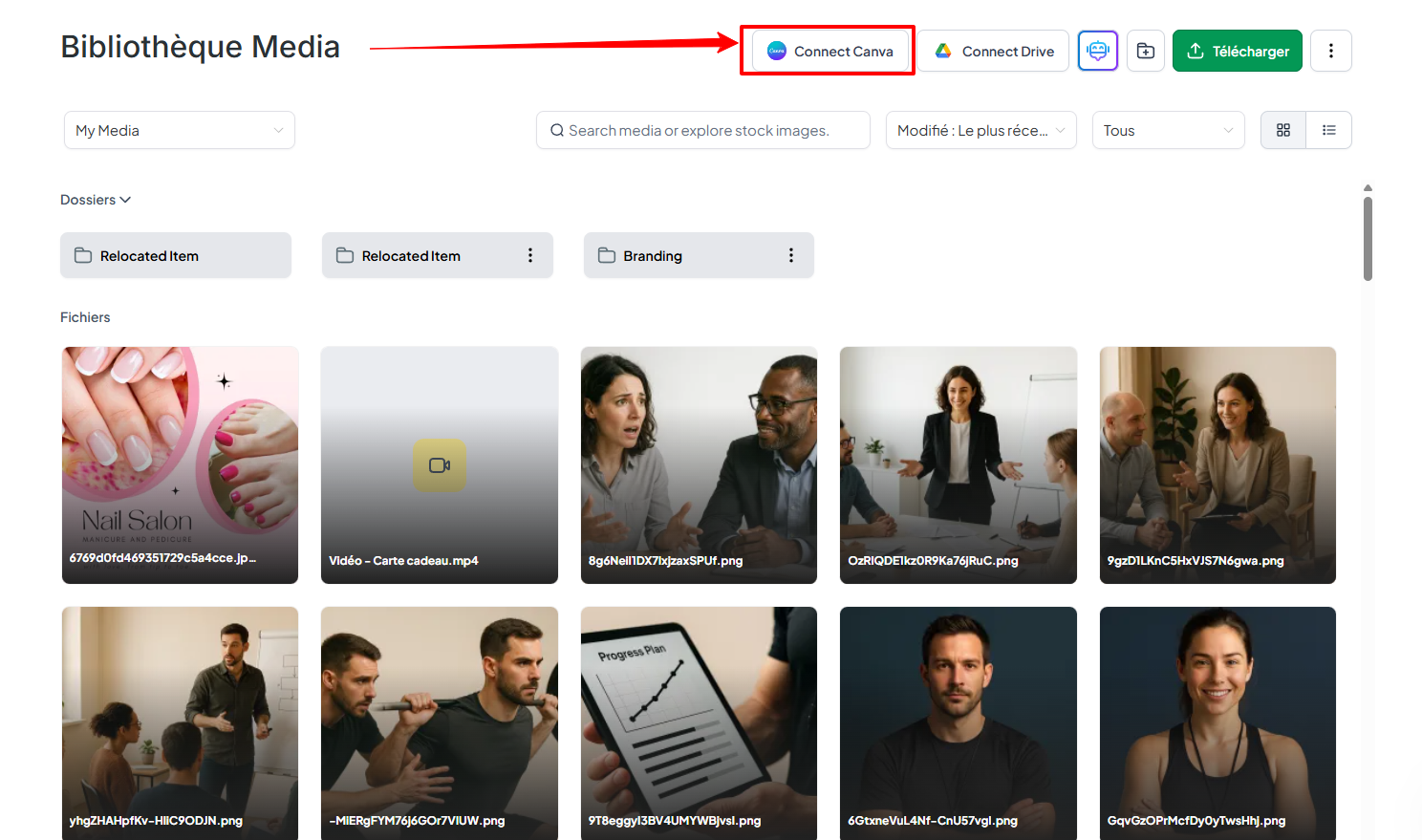The height and width of the screenshot is (840, 1422).
Task: Click the green Télécharger button
Action: [1237, 51]
